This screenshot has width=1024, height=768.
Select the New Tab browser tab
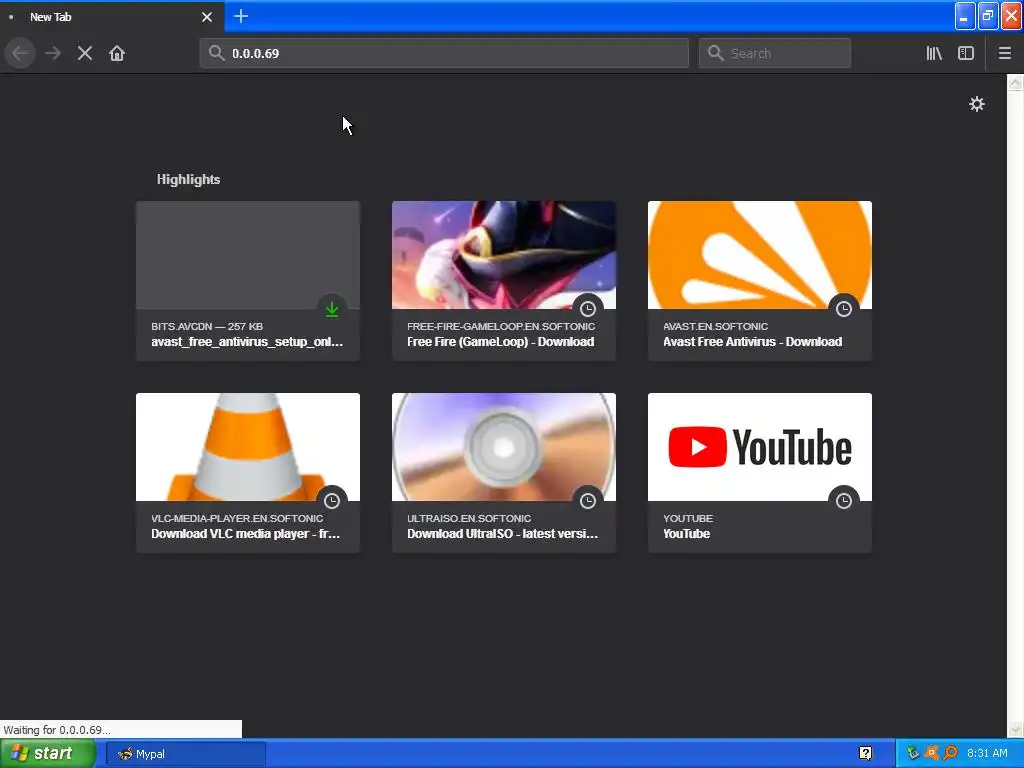pos(112,16)
